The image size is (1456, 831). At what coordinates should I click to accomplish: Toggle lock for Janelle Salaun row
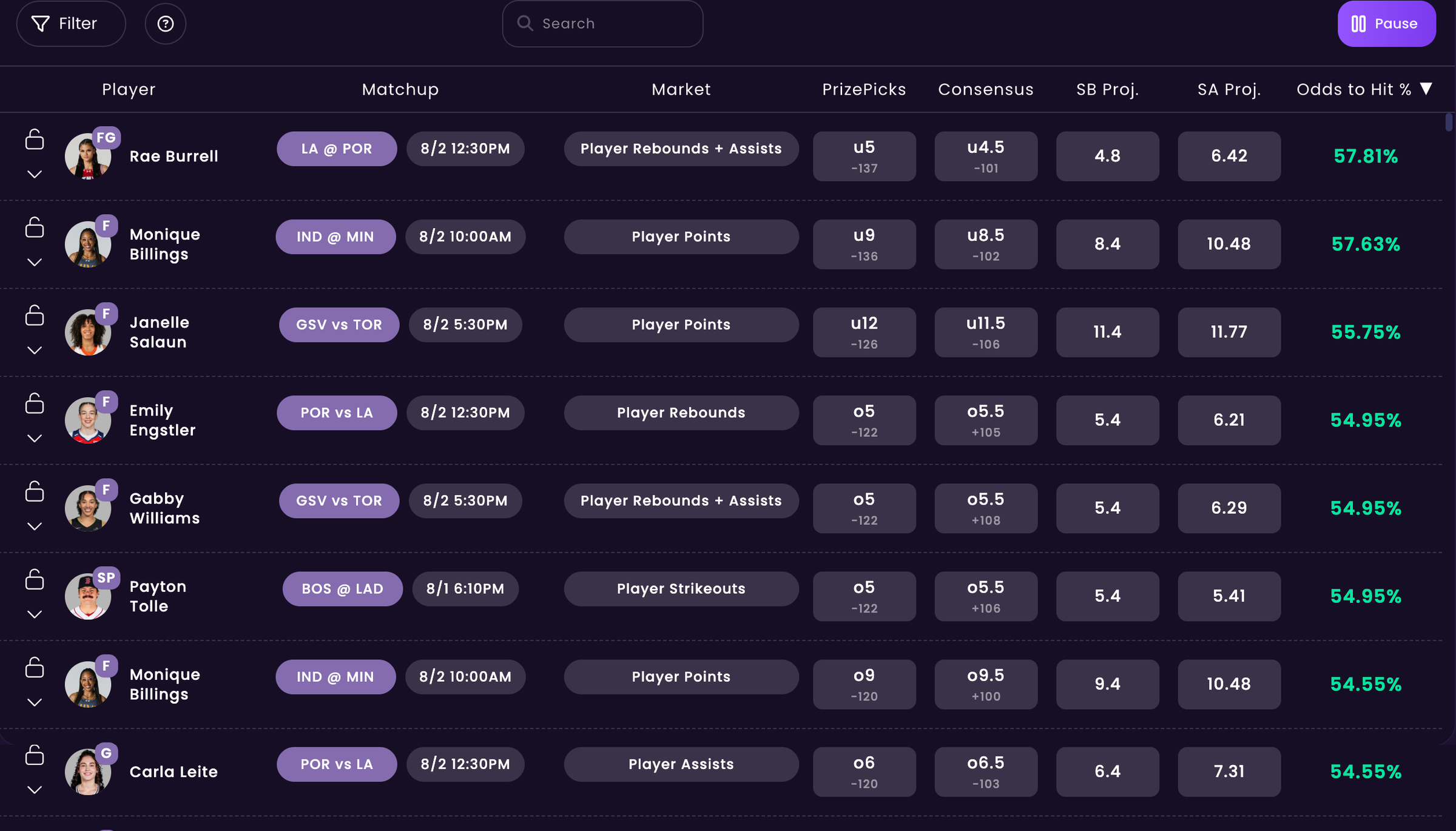coord(35,315)
